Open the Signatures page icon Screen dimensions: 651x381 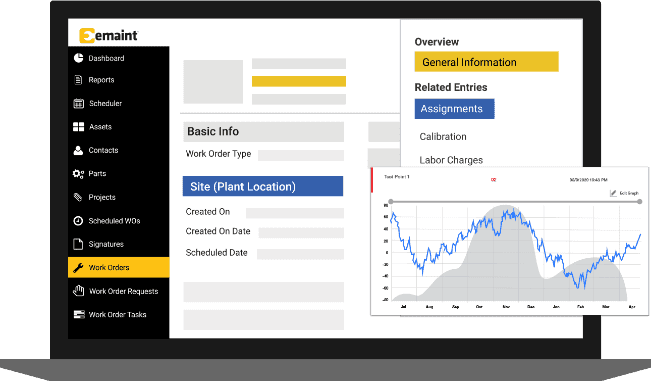78,244
